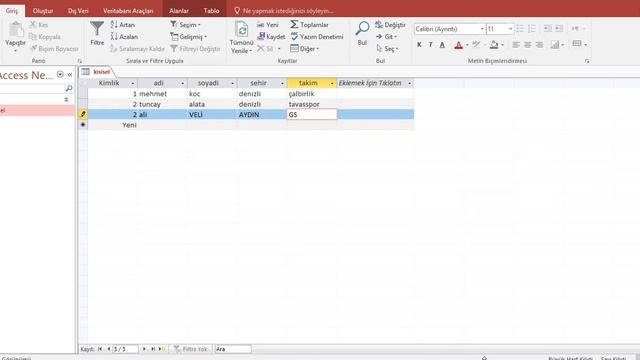Click the Kimlik column header
The image size is (640, 360).
point(112,83)
